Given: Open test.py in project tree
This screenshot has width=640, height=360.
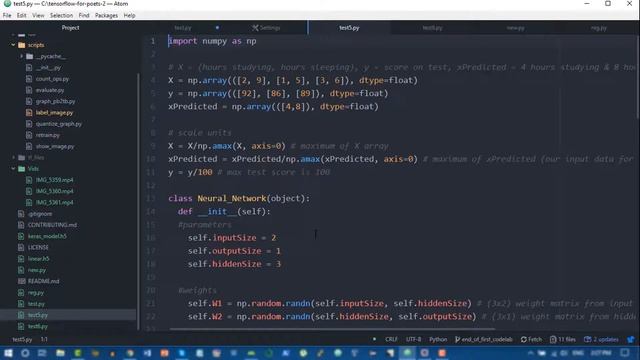Looking at the screenshot, I should (x=36, y=304).
